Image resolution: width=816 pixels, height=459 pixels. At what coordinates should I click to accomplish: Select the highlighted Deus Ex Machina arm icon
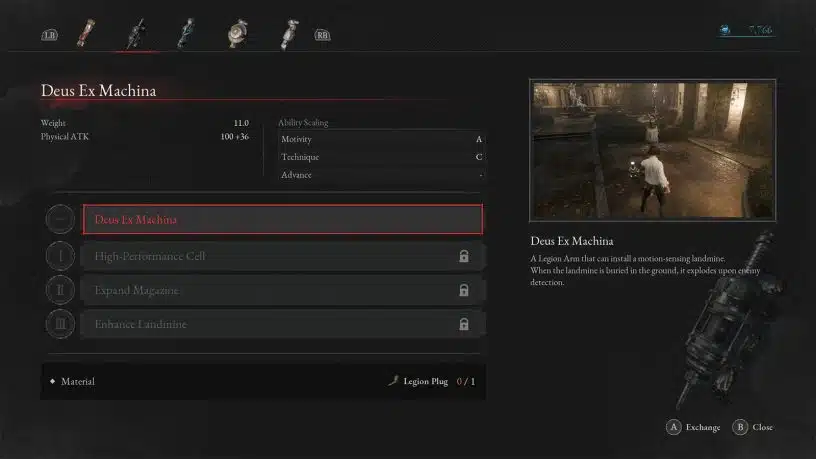point(136,34)
